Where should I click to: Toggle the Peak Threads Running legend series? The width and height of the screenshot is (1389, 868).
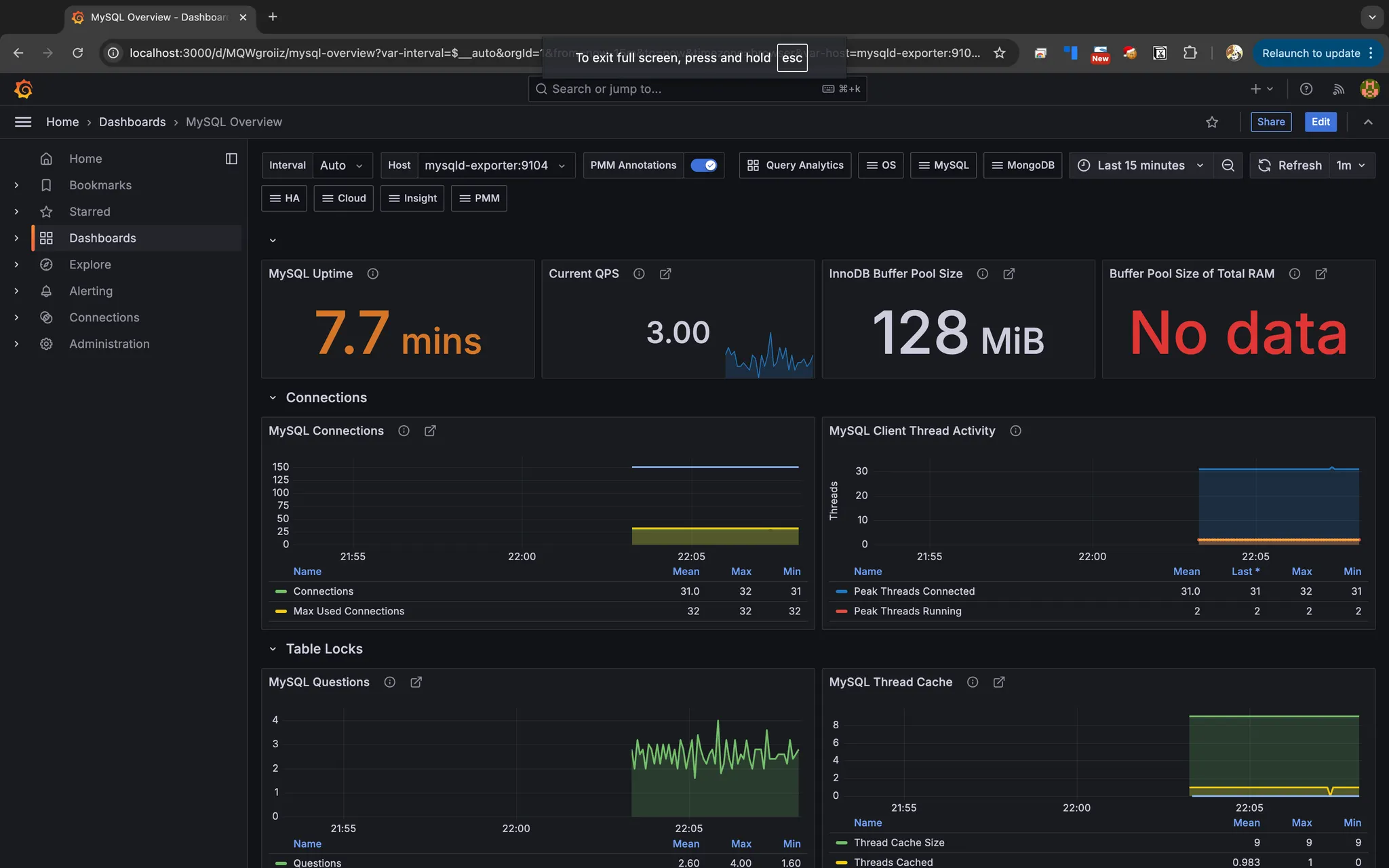(907, 611)
